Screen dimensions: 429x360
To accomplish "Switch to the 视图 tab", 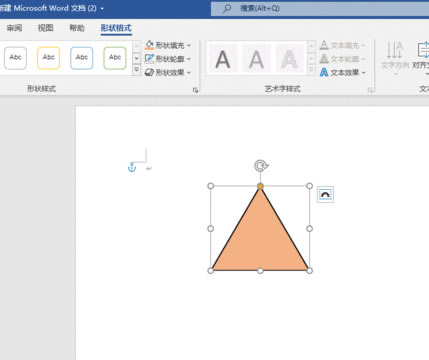I will point(46,28).
